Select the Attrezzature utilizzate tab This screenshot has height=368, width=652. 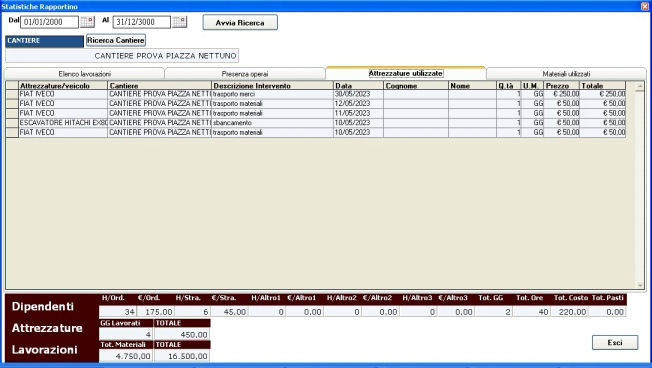pyautogui.click(x=405, y=73)
